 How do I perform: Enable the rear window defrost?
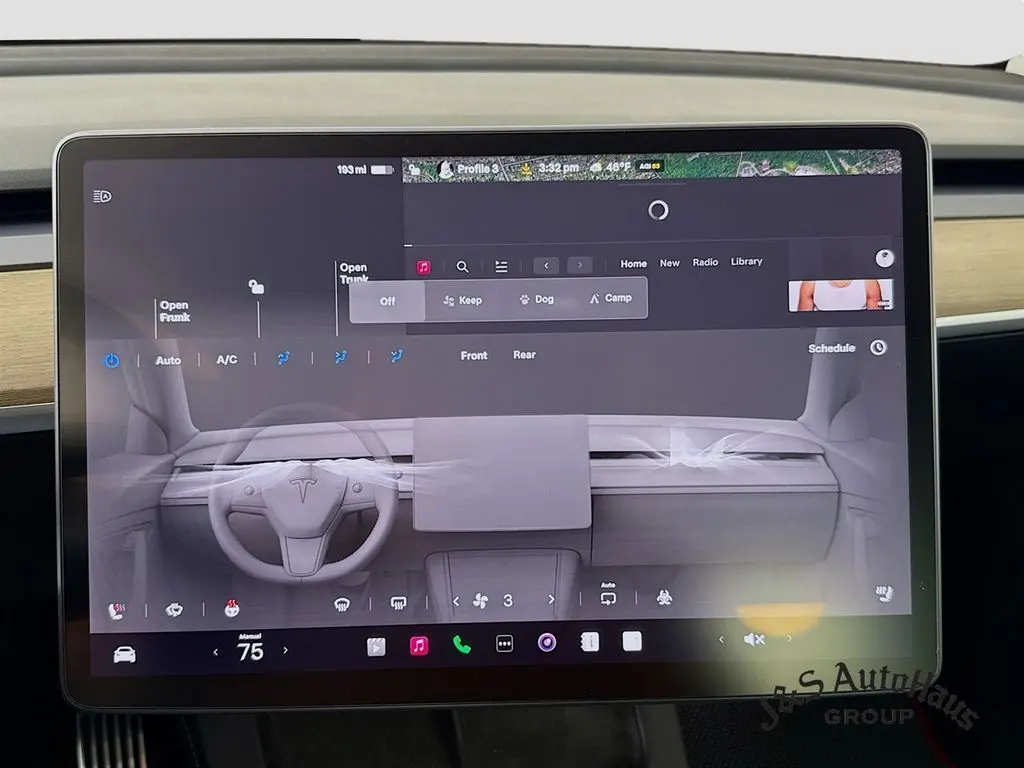click(x=398, y=602)
